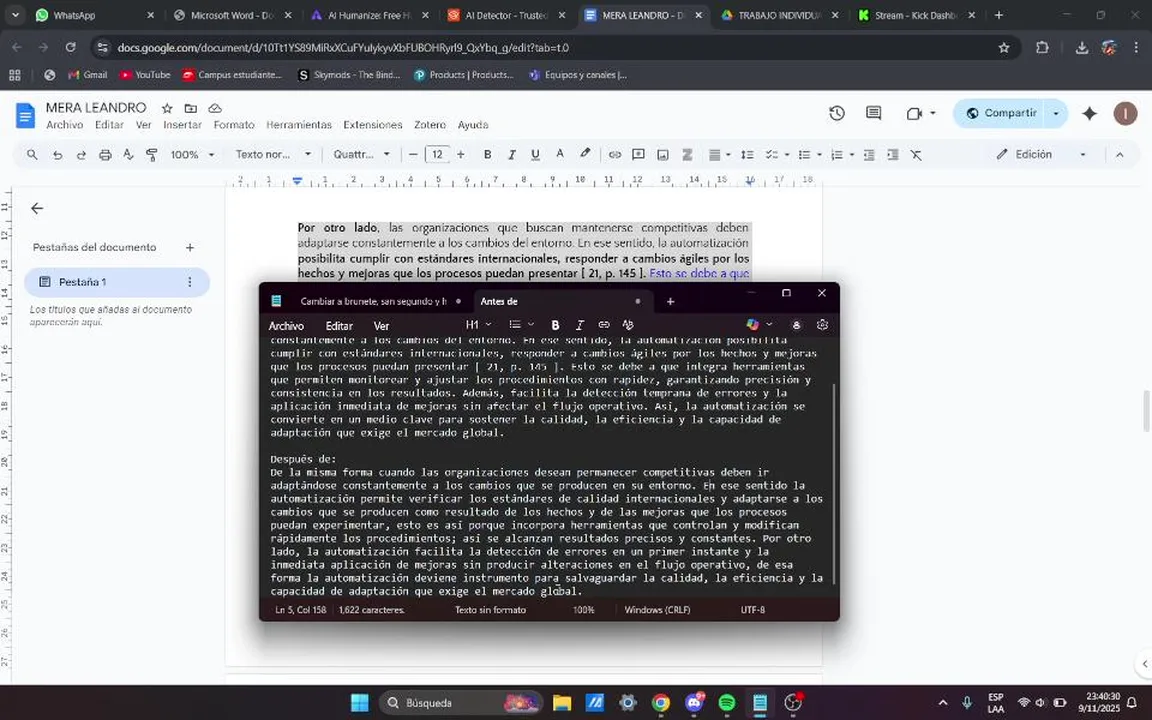Click the Notepad clear formatting icon

click(x=628, y=325)
